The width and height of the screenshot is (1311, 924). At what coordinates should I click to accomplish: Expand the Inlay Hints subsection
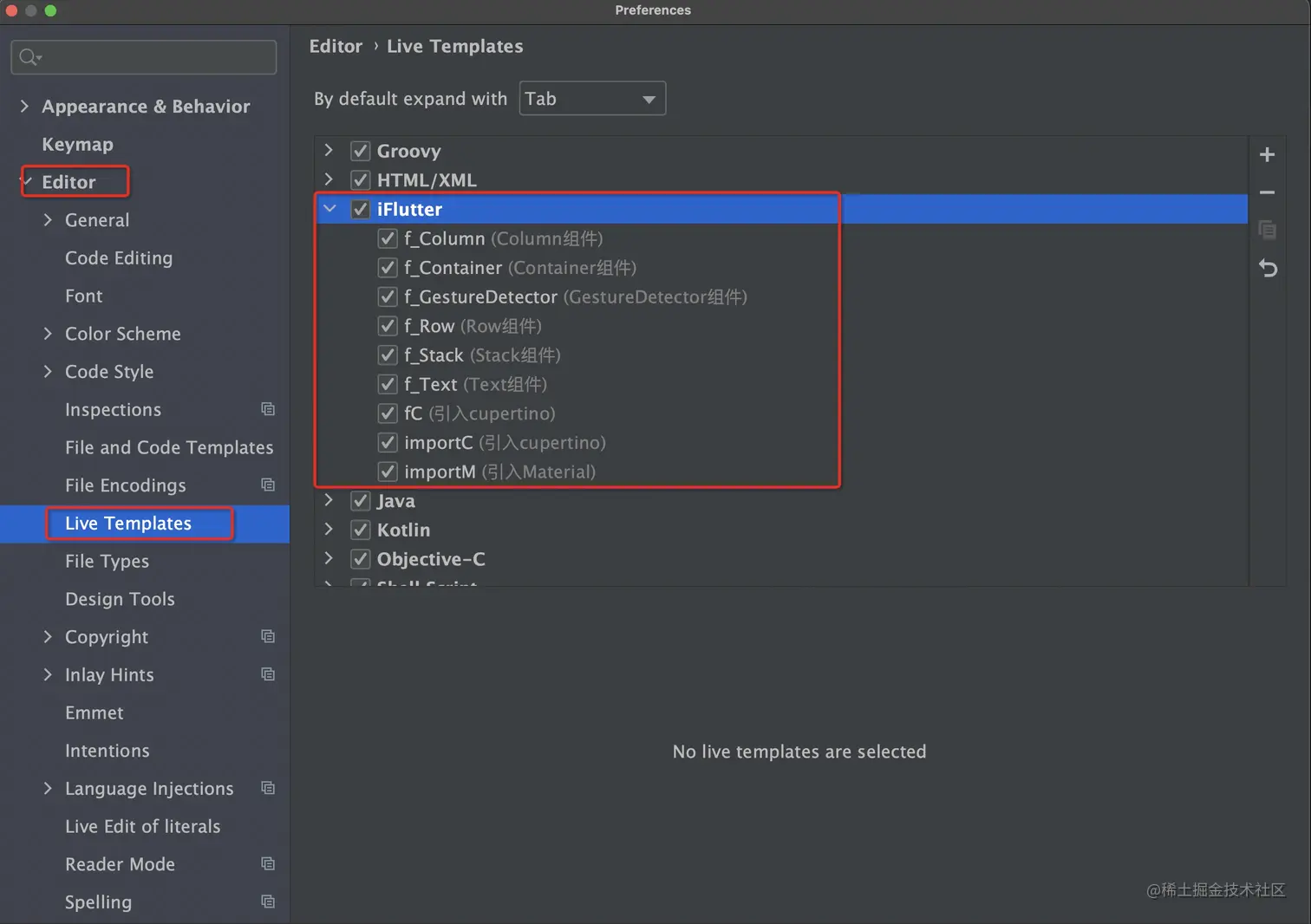pyautogui.click(x=48, y=674)
